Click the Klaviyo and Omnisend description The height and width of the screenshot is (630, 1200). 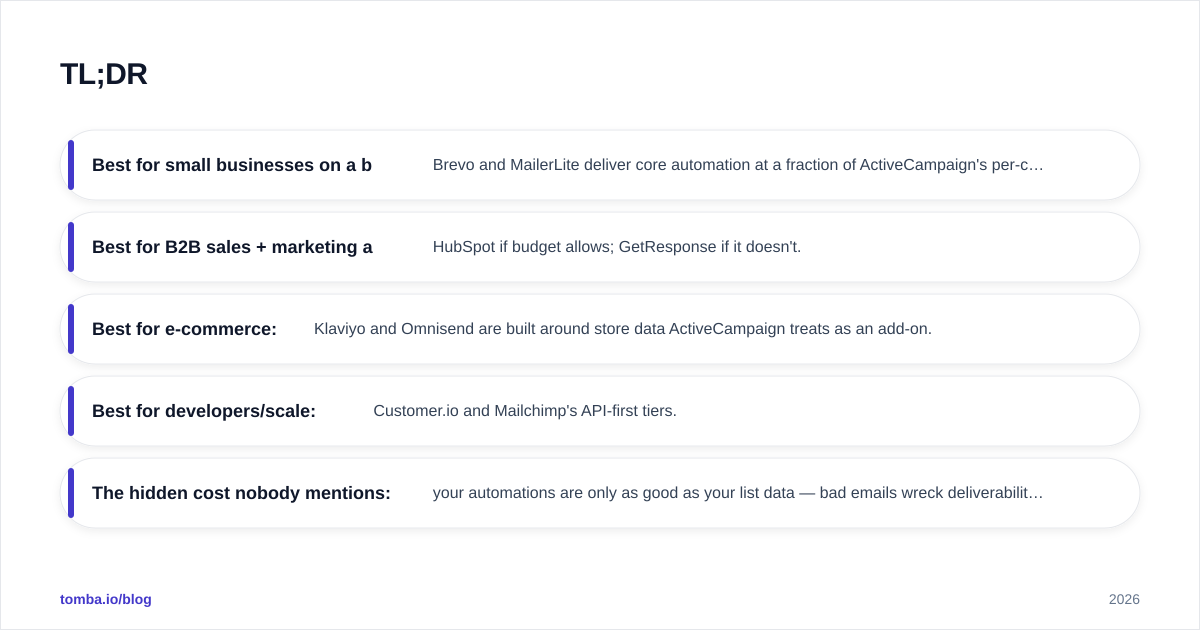click(623, 329)
